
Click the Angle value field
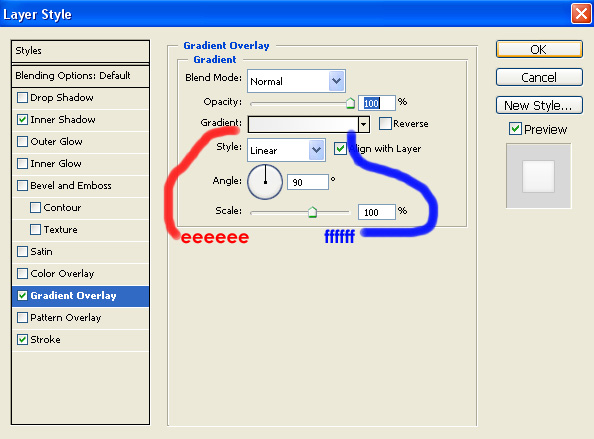click(x=308, y=182)
